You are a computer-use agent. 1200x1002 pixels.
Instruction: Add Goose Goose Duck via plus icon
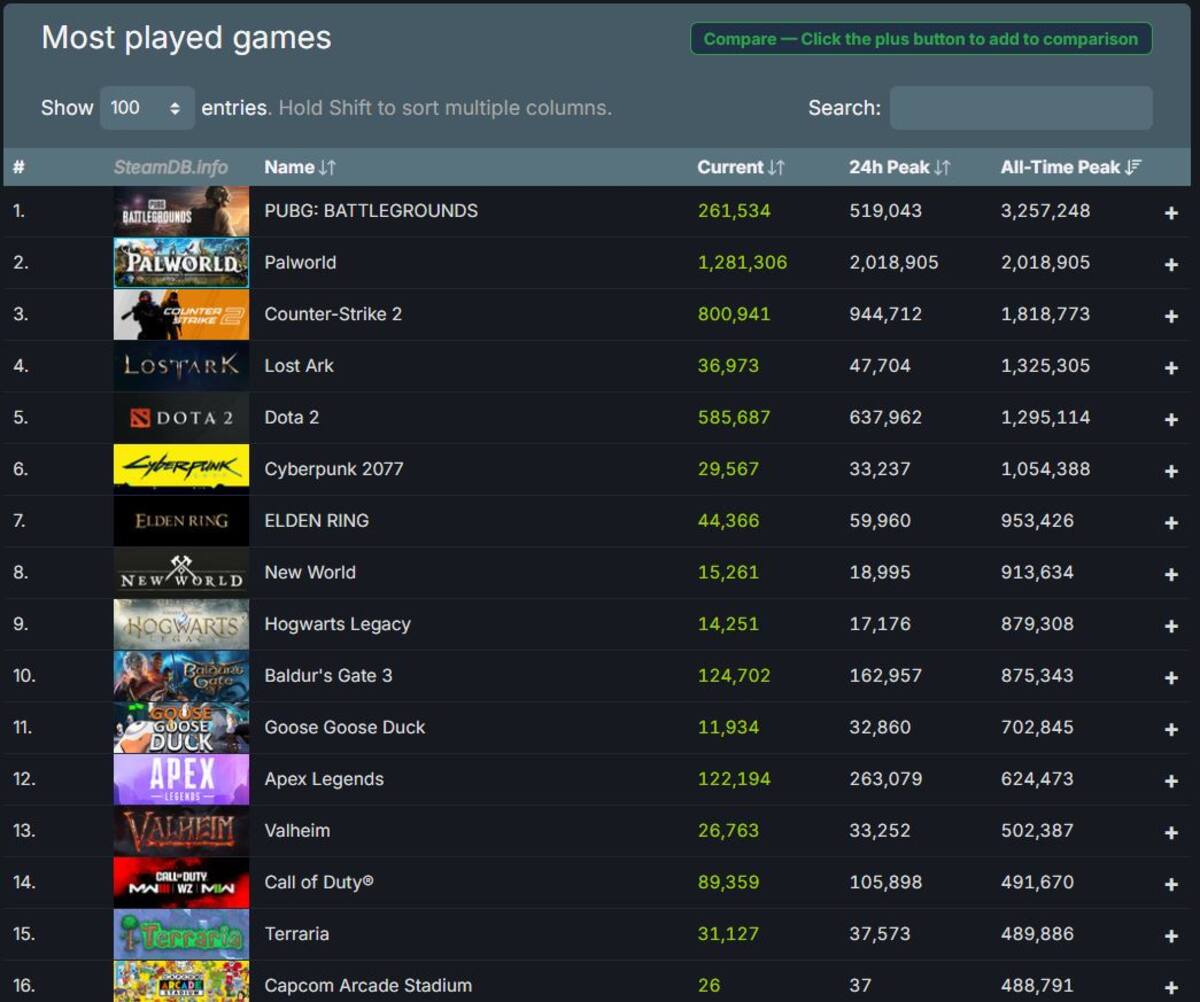click(1171, 729)
